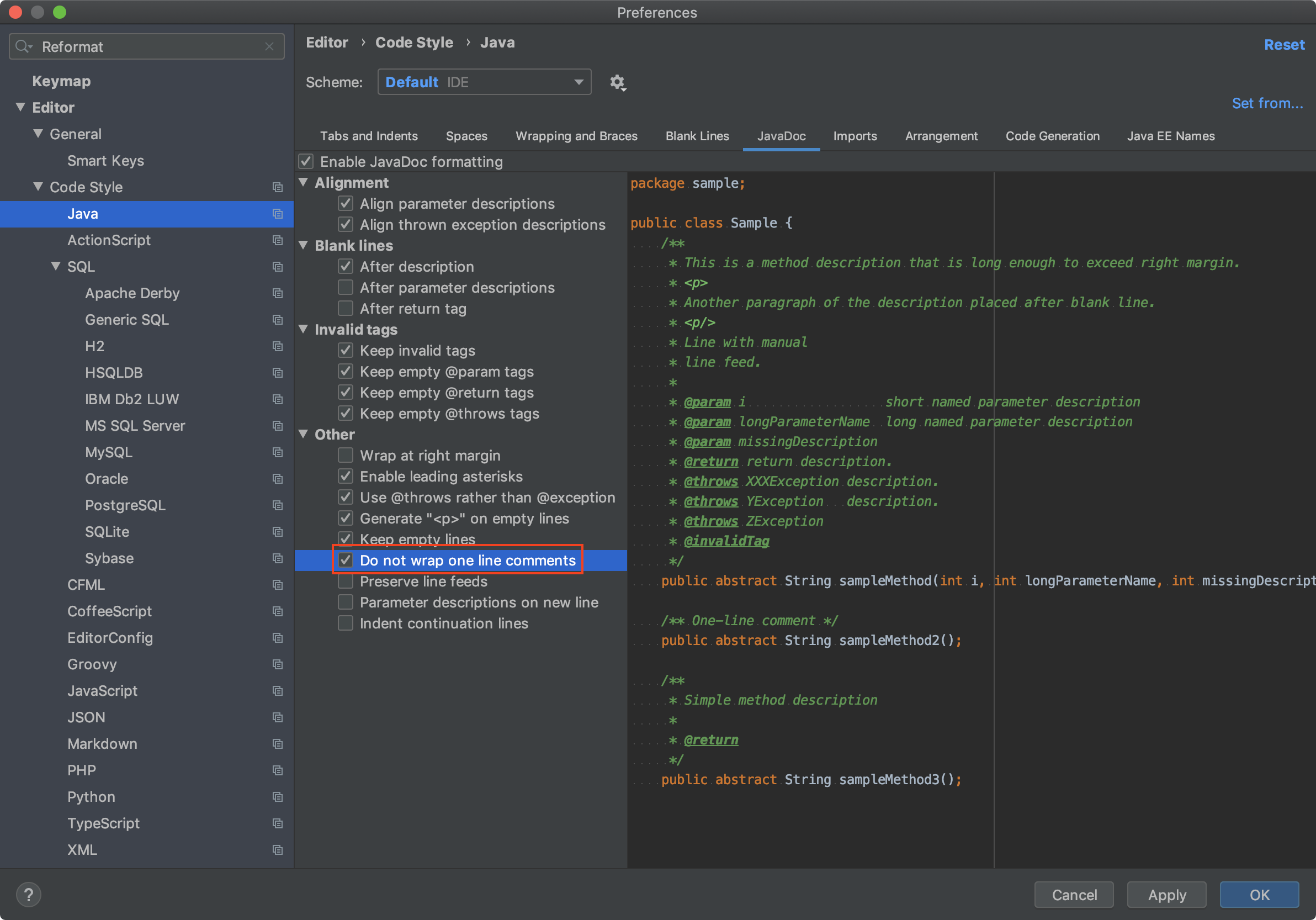Image resolution: width=1316 pixels, height=920 pixels.
Task: Open the help question mark button
Action: [x=28, y=894]
